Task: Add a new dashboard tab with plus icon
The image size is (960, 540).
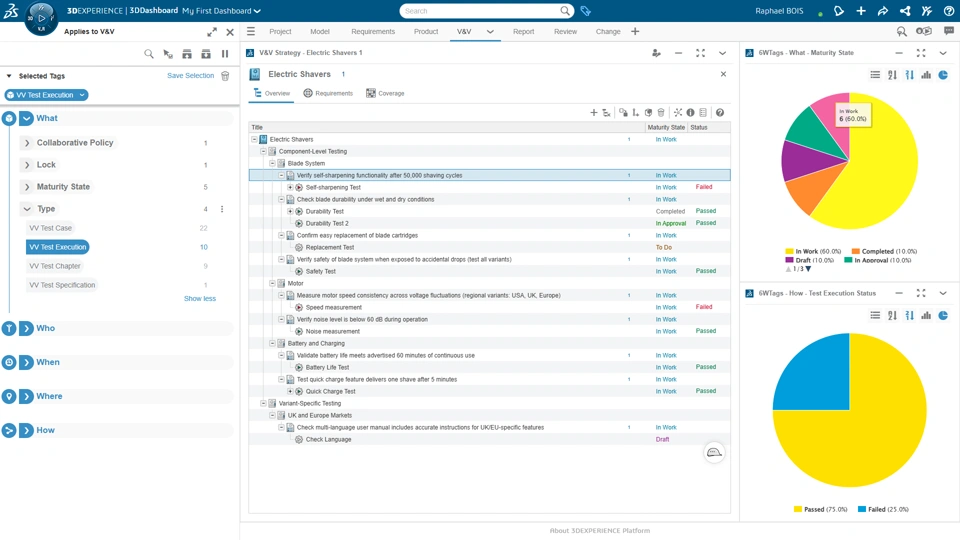Action: (635, 31)
